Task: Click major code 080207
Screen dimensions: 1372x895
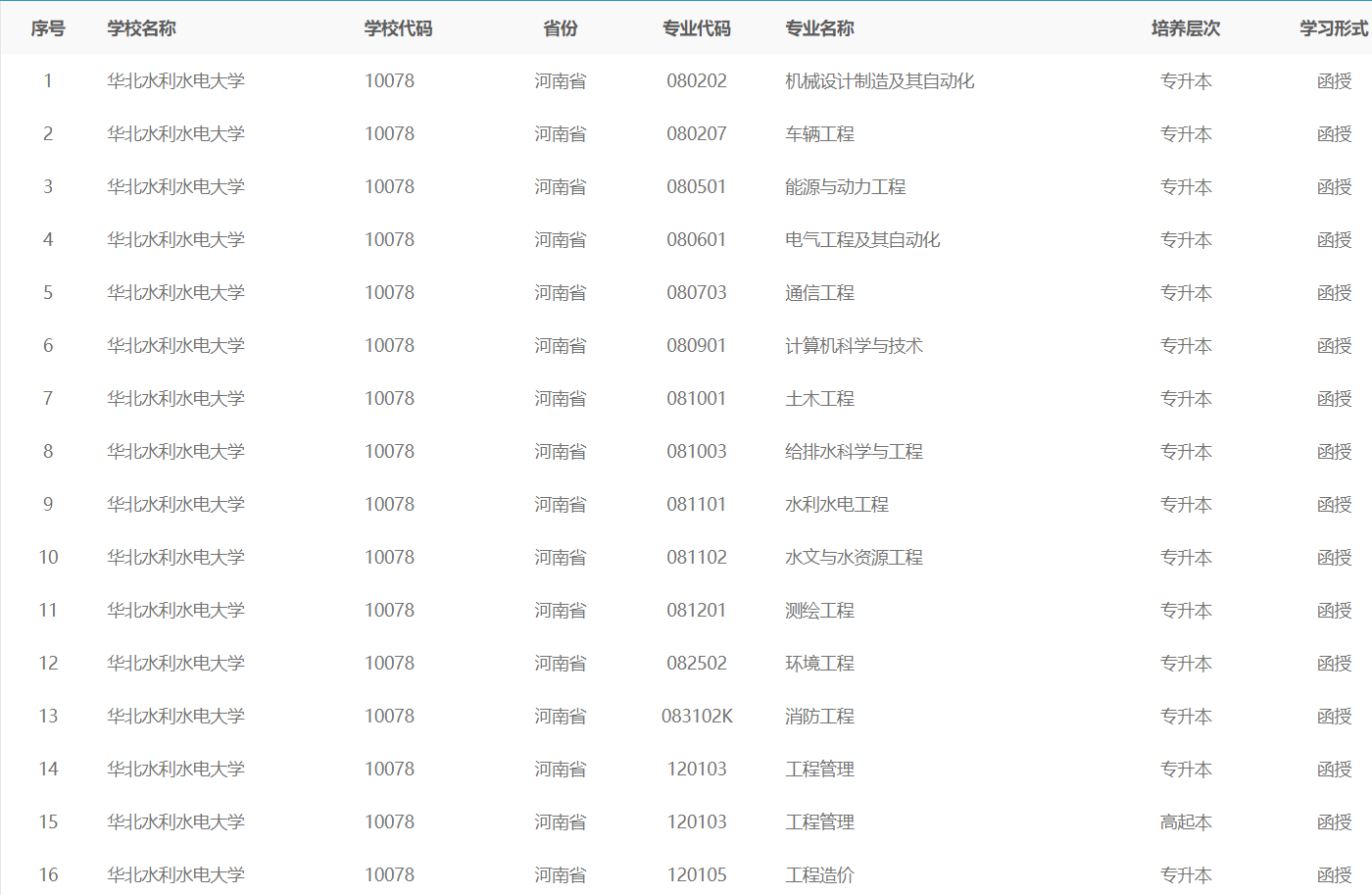Action: coord(697,134)
